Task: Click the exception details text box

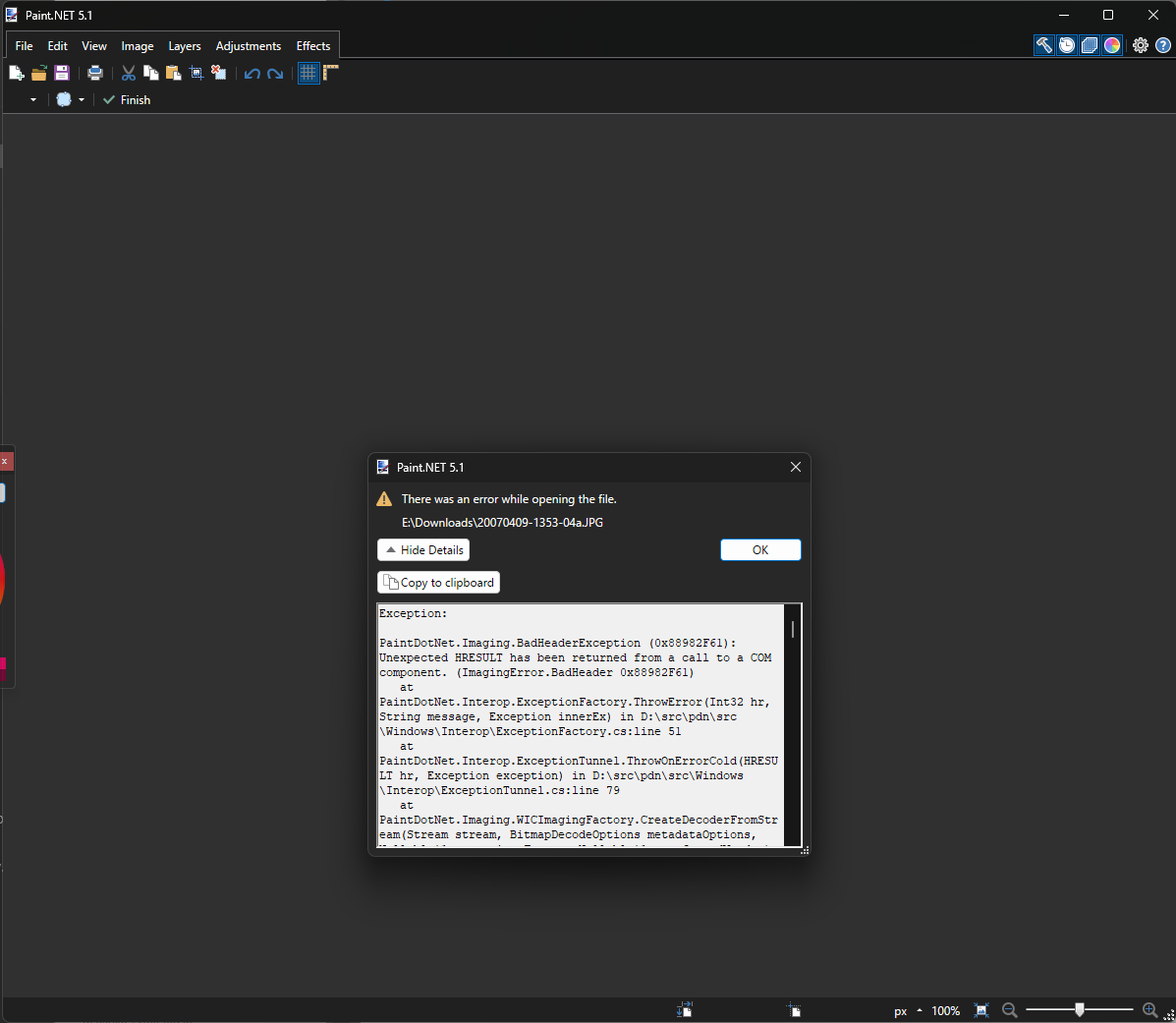Action: [582, 724]
